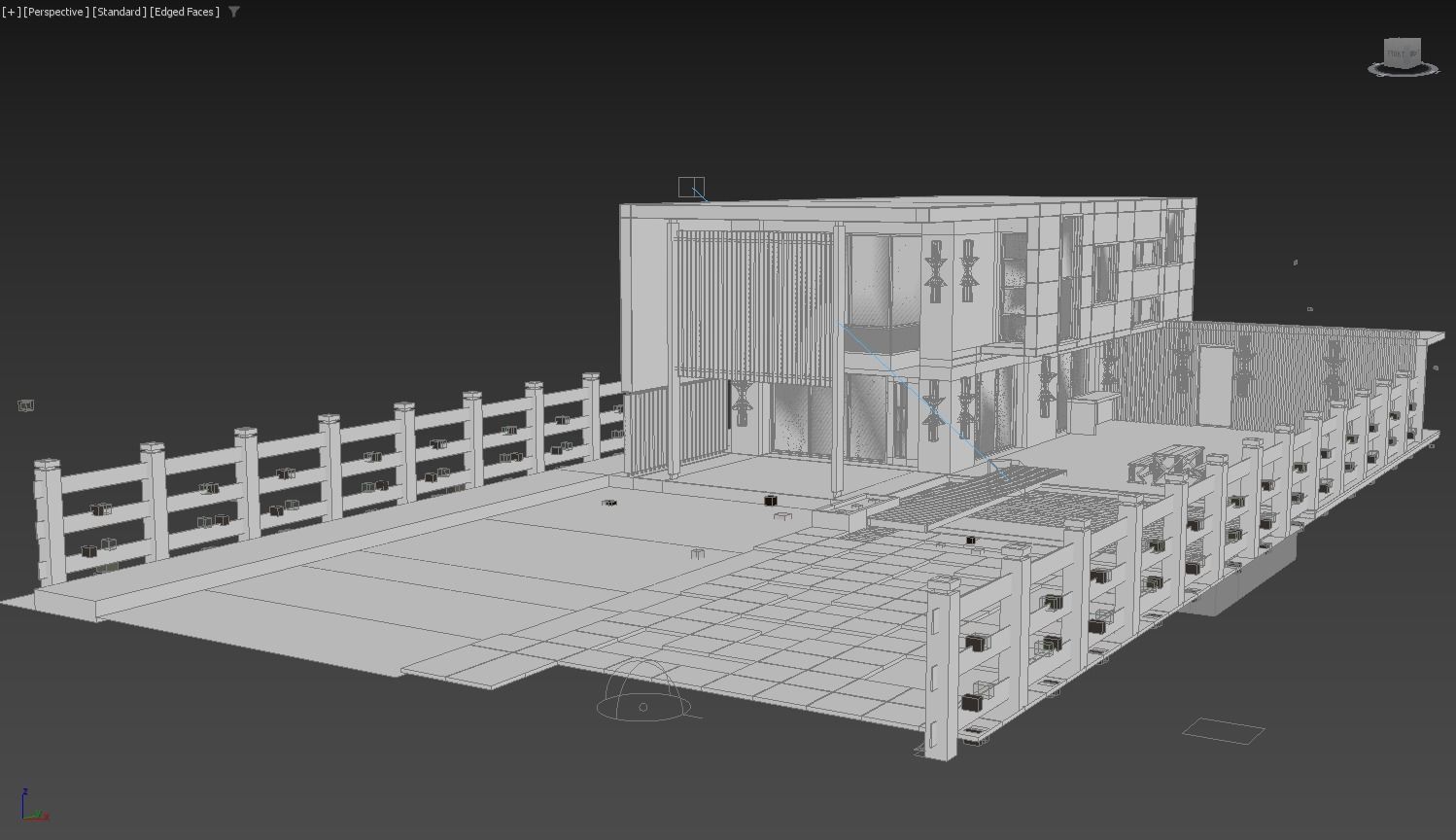
Task: Select the small helper object left of the fence
Action: 26,405
